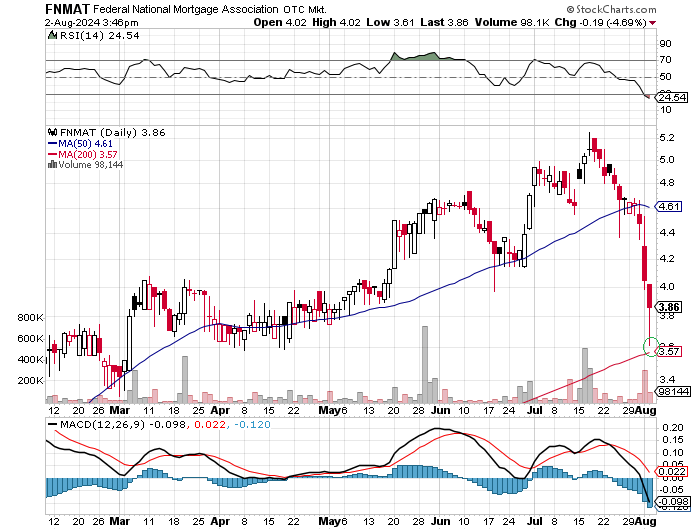Click the 'Volume 98.1K' header value
700x530 pixels.
512,22
